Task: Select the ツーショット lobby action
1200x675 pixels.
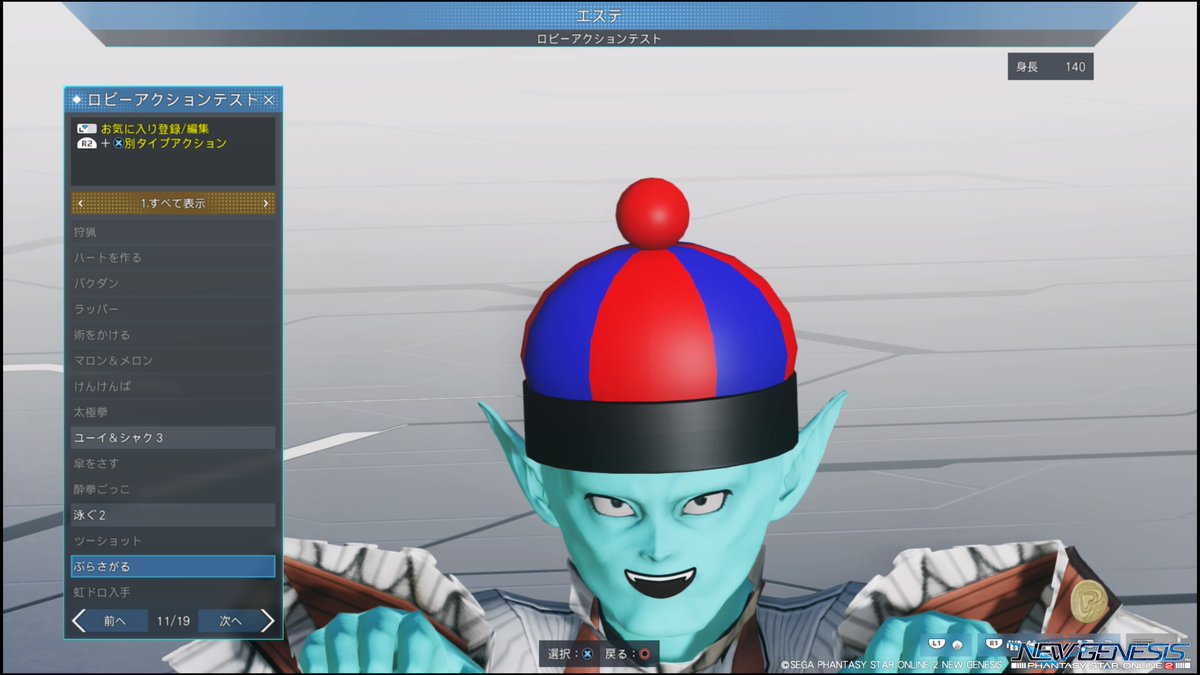Action: [173, 541]
